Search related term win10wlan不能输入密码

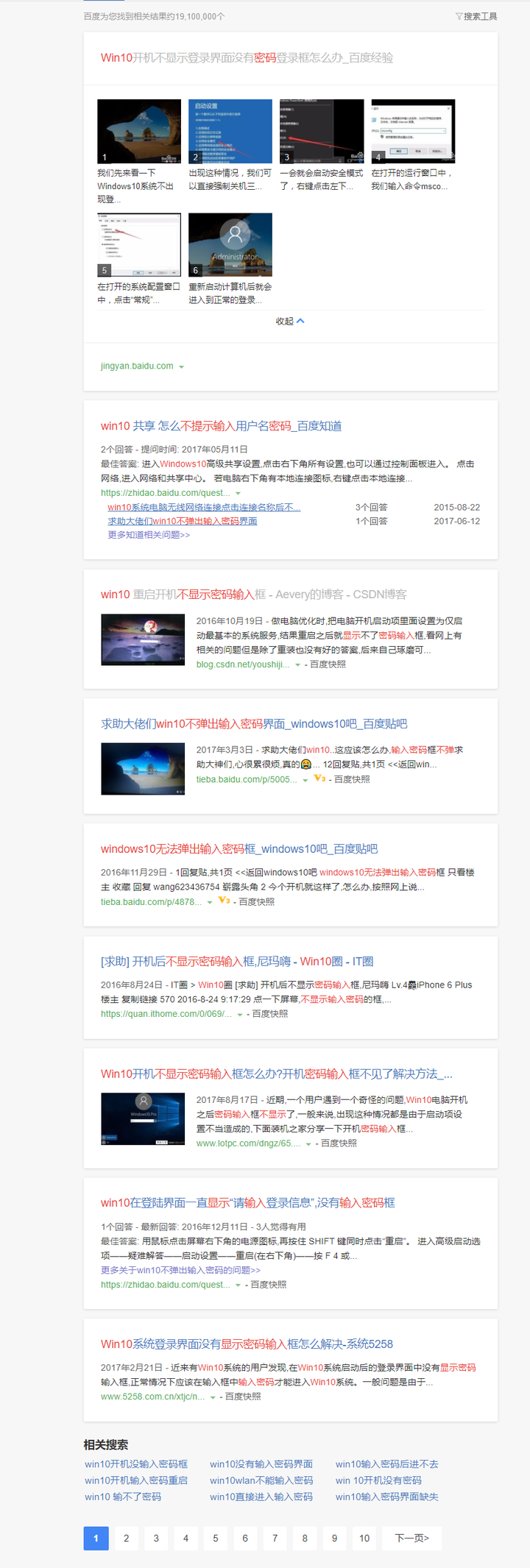click(x=261, y=1480)
